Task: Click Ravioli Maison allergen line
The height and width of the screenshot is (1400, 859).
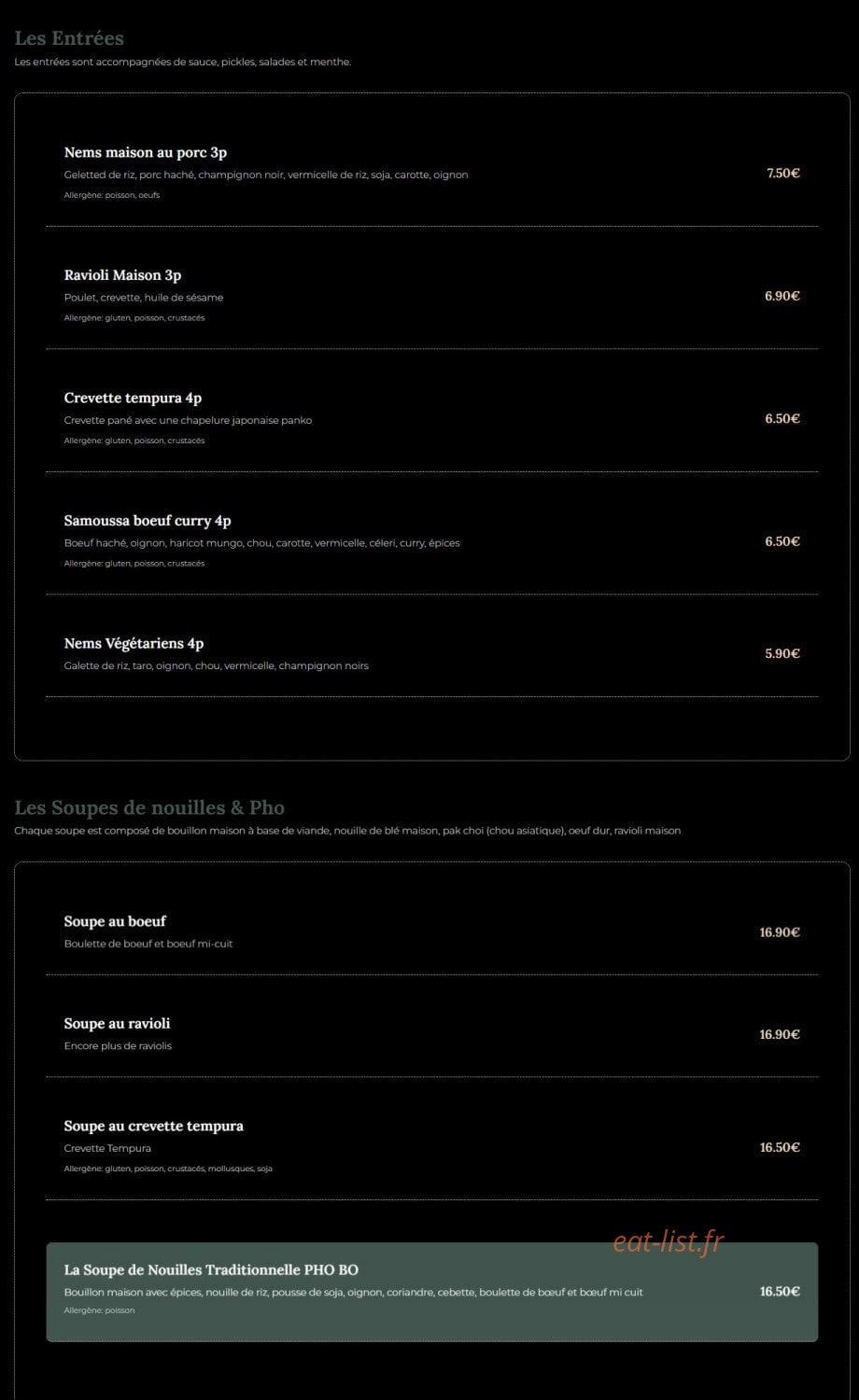Action: pyautogui.click(x=134, y=318)
